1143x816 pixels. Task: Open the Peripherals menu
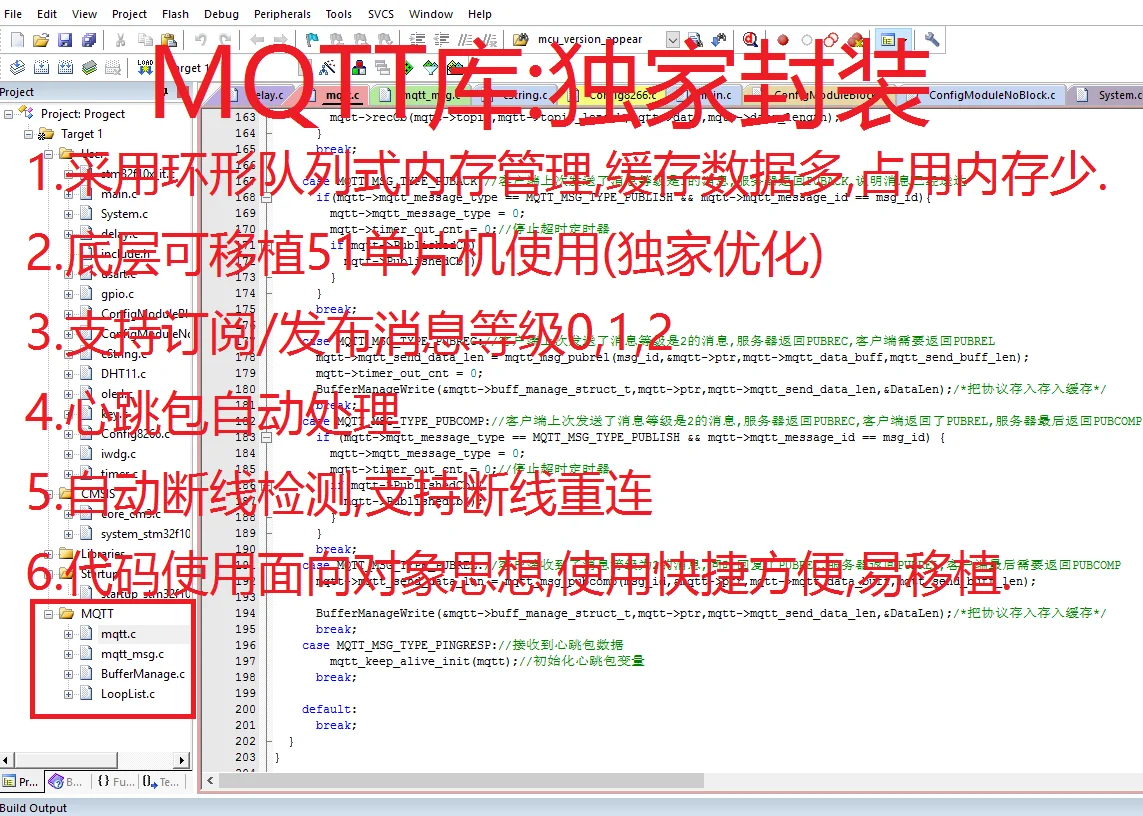[x=282, y=14]
